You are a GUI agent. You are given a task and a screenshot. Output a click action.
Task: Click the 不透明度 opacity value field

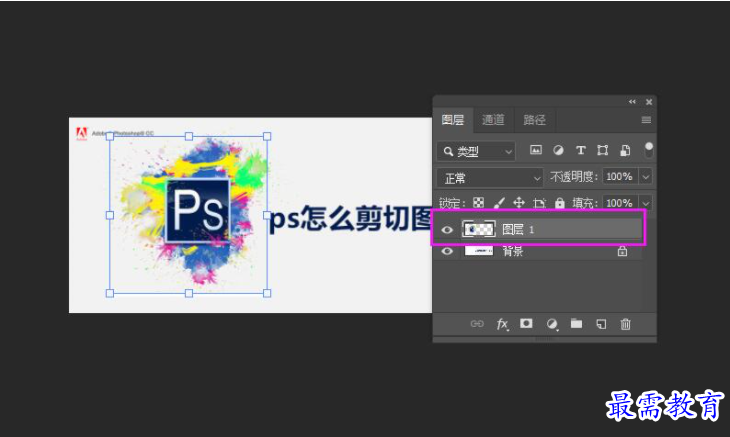tap(620, 177)
